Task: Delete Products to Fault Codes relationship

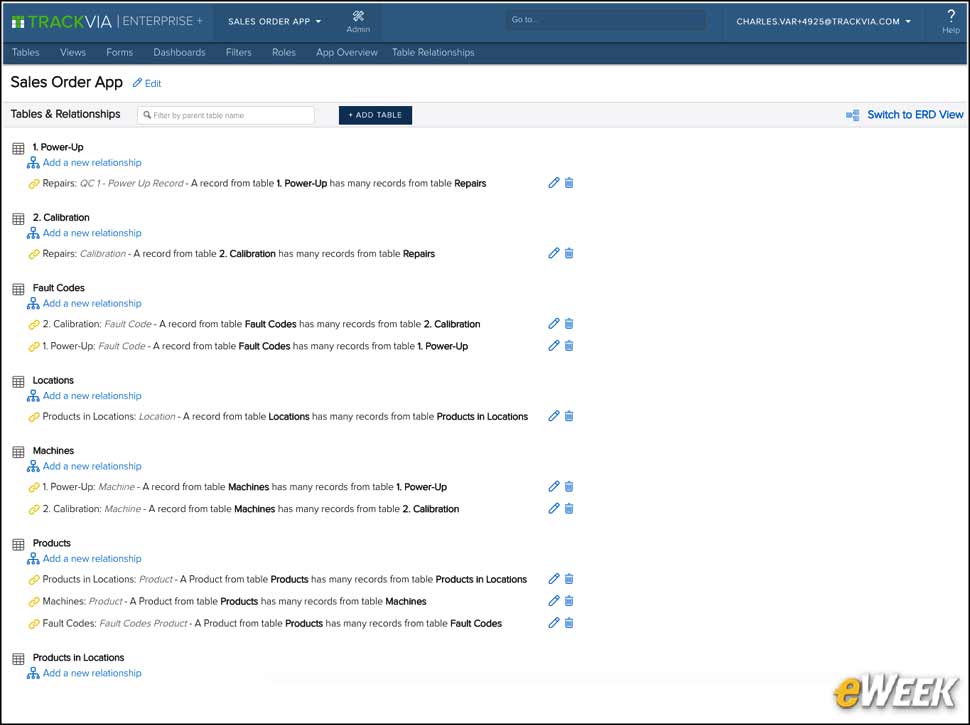Action: click(569, 623)
